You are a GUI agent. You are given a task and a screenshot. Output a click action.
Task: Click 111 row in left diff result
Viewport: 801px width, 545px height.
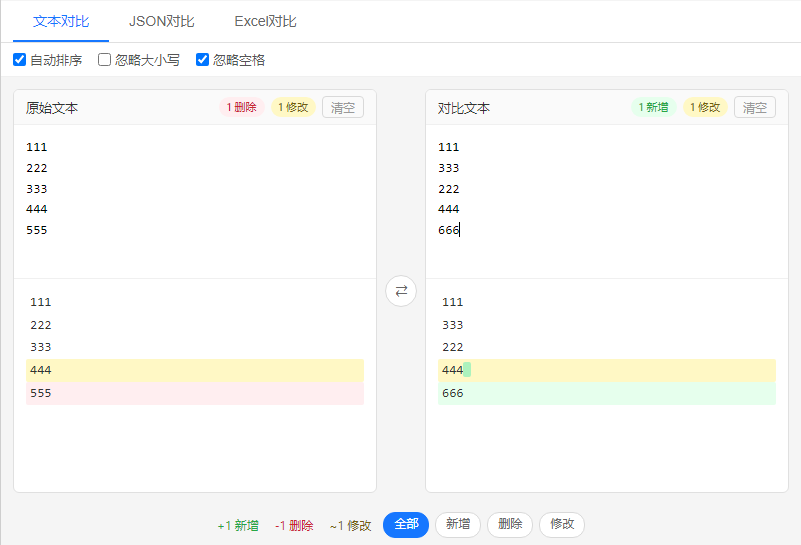(195, 302)
